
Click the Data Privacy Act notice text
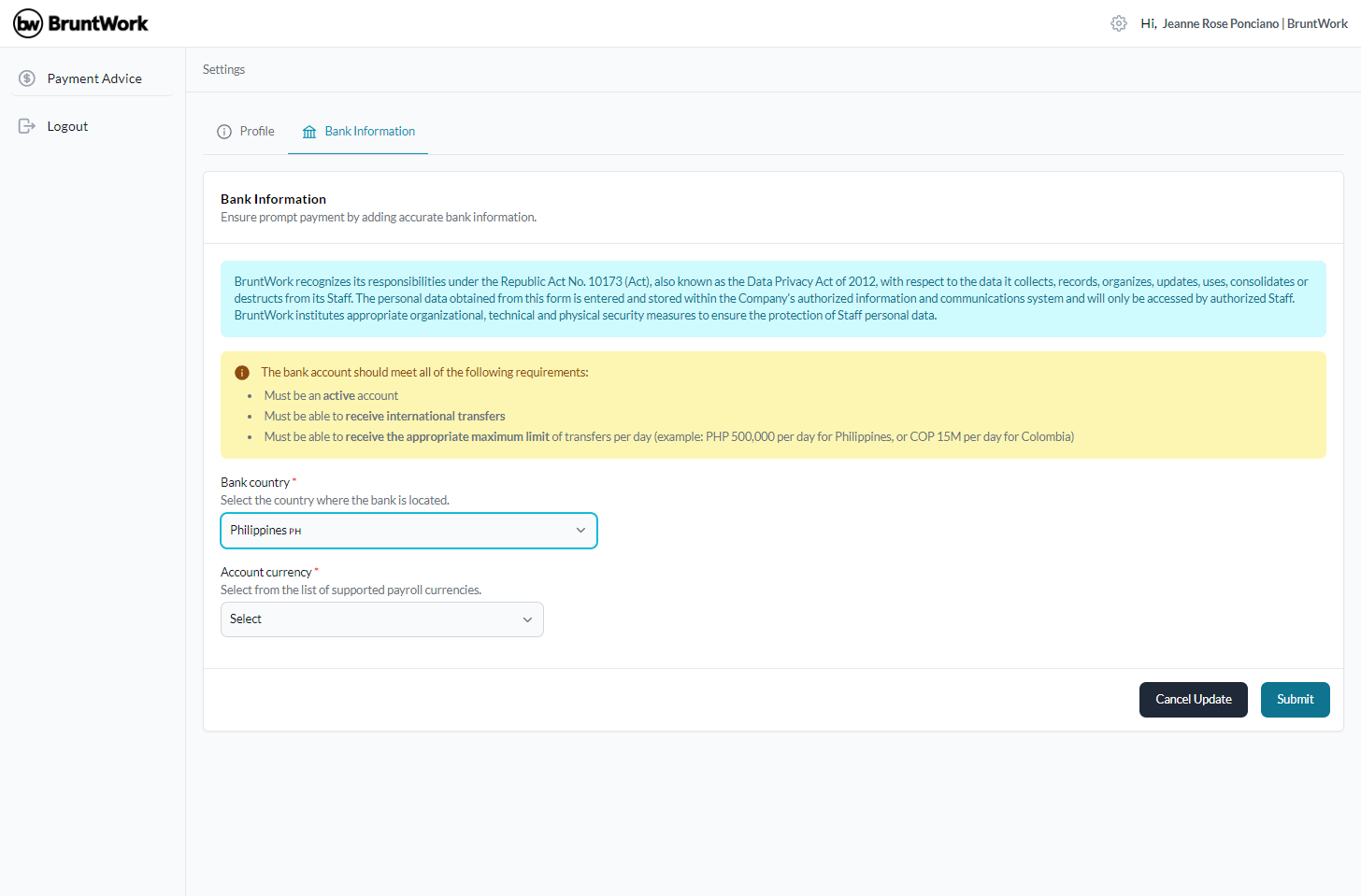[773, 298]
